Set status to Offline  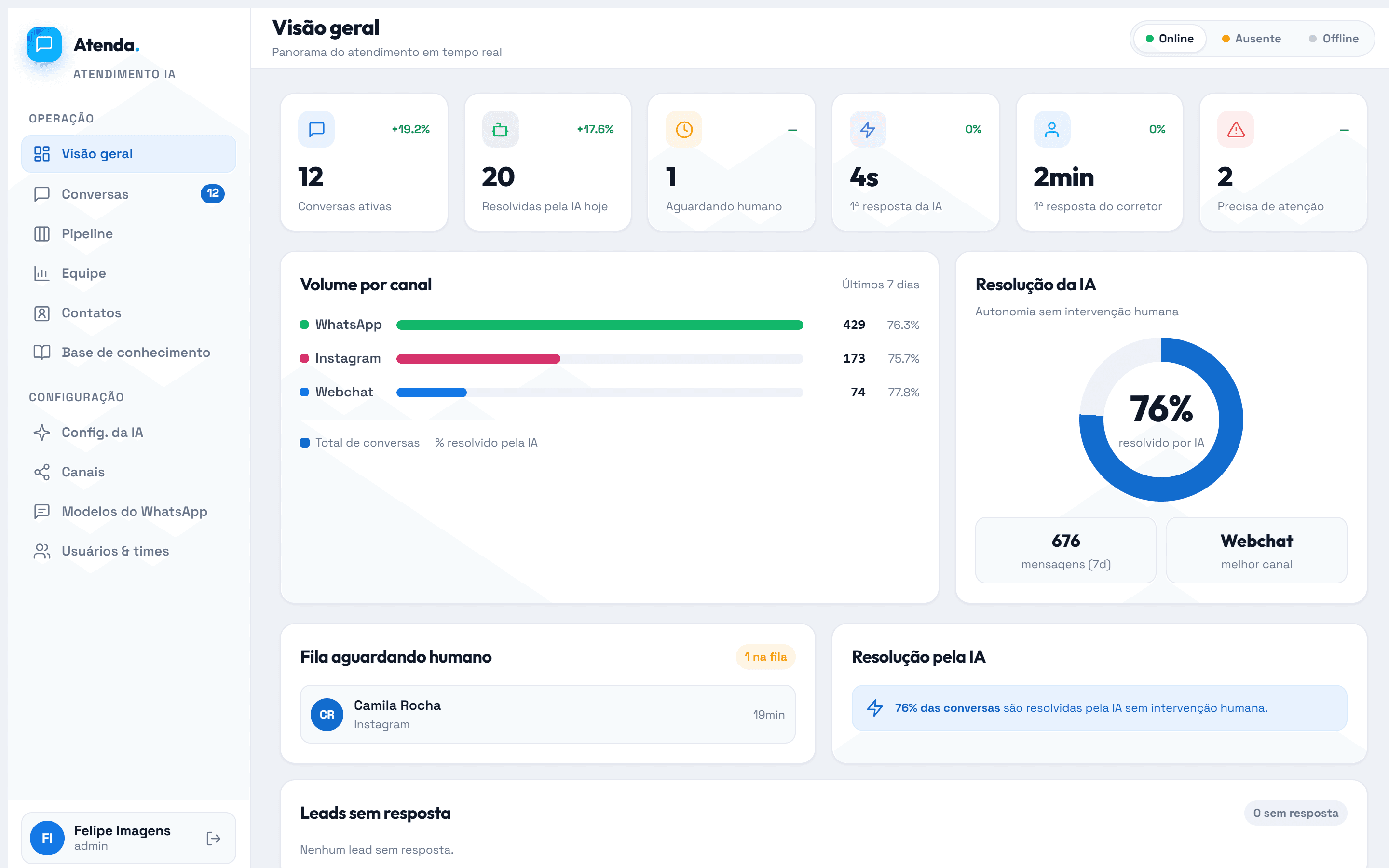point(1334,39)
